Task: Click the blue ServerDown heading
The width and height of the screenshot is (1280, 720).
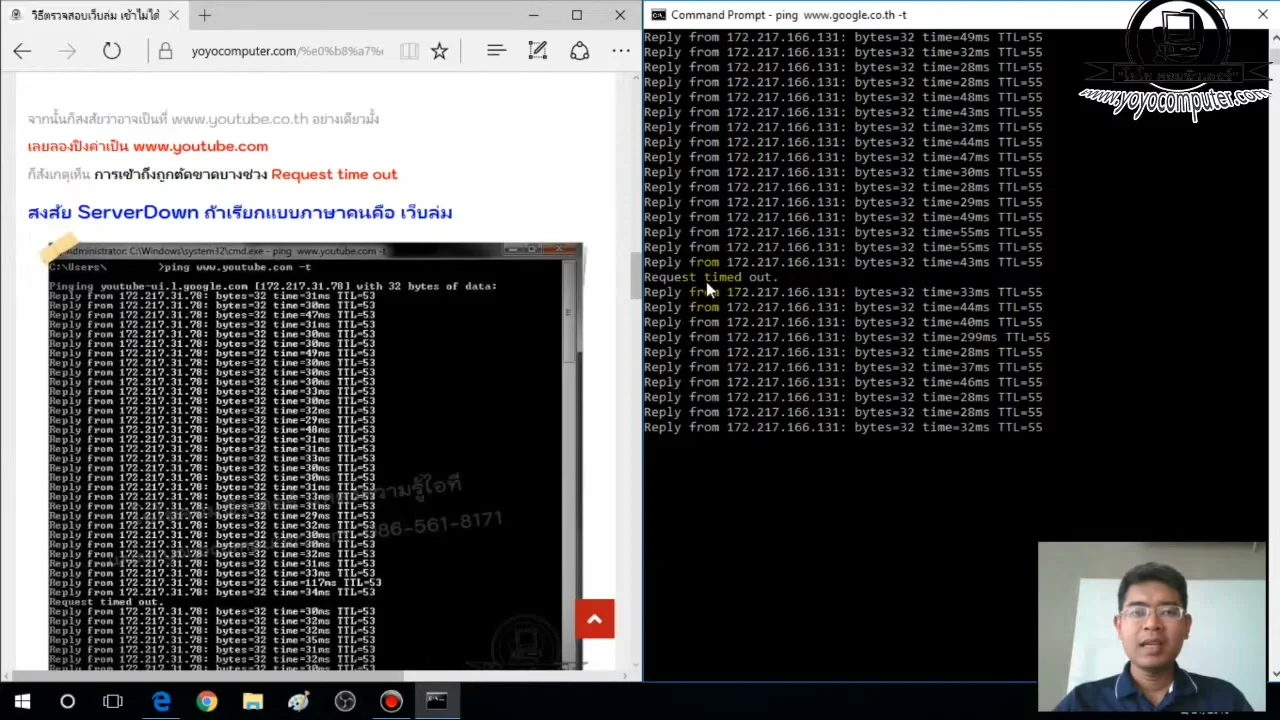Action: pyautogui.click(x=240, y=212)
